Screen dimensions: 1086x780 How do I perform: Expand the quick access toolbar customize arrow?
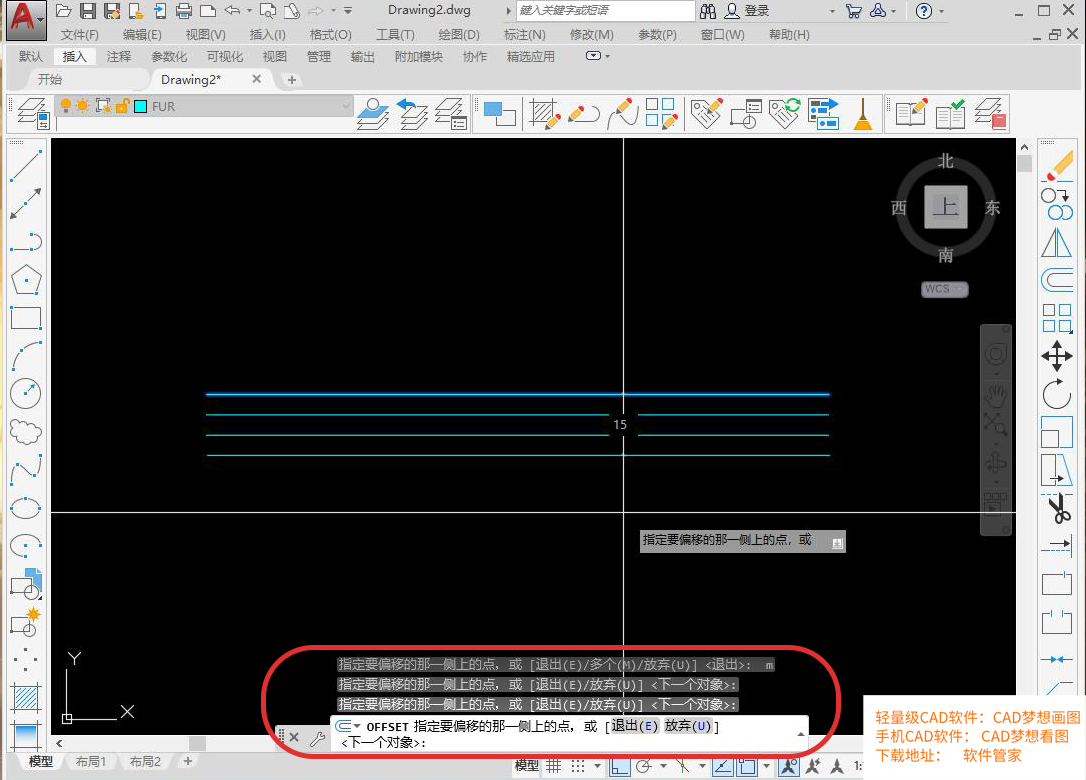[x=348, y=10]
